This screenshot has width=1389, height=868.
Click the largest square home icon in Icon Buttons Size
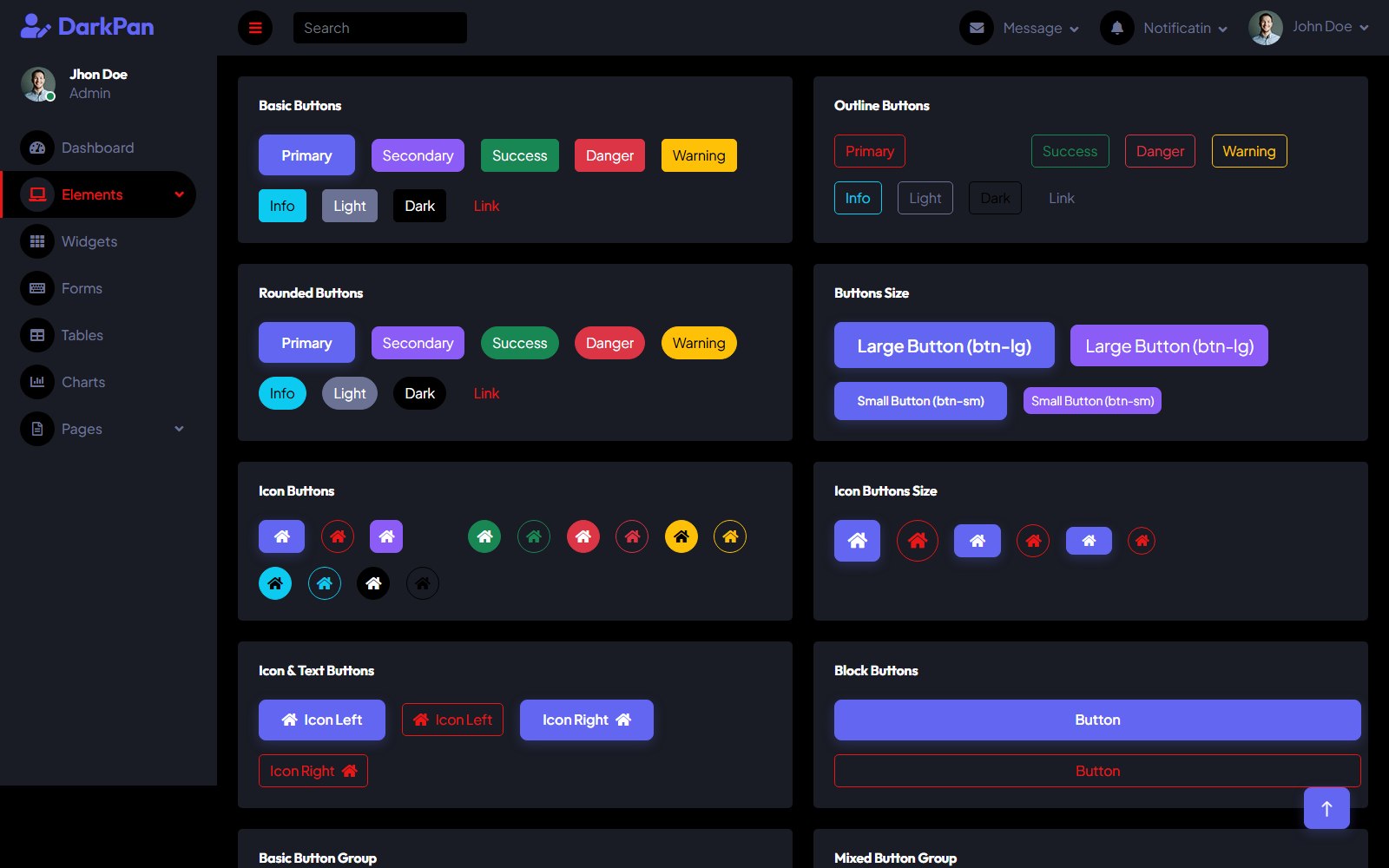tap(857, 541)
